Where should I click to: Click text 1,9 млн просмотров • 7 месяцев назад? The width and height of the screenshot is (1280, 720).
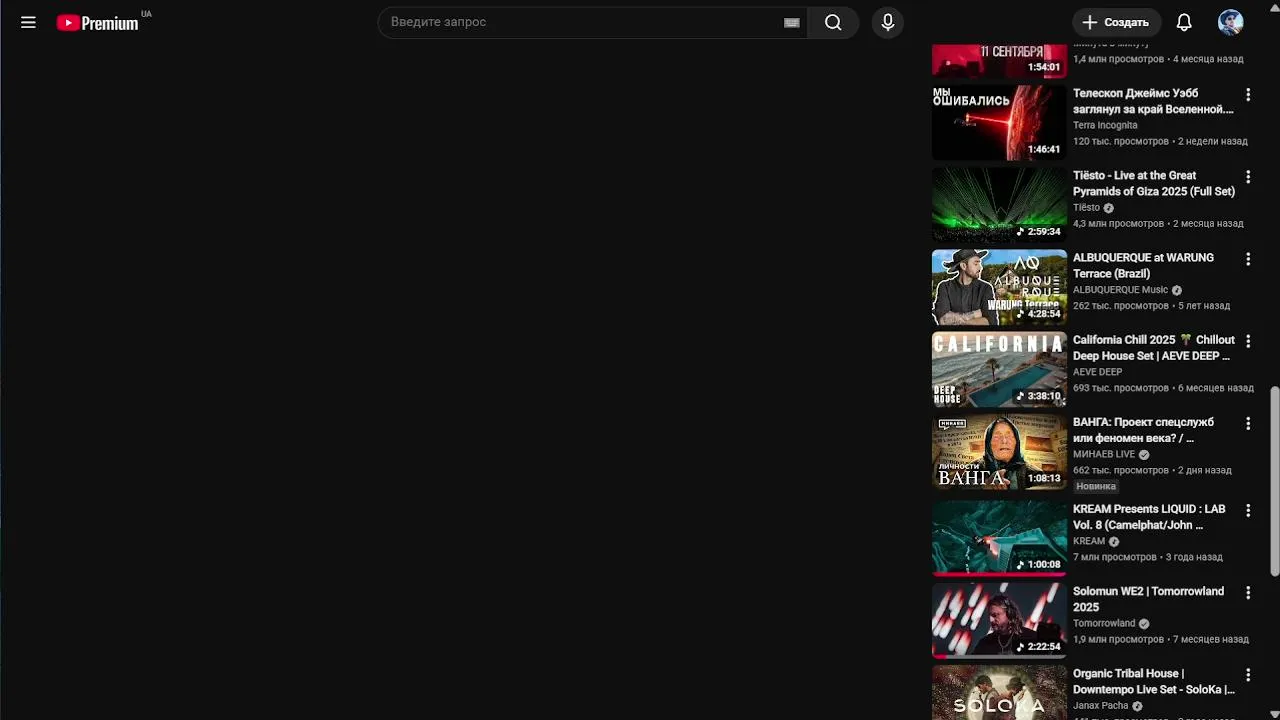tap(1161, 639)
